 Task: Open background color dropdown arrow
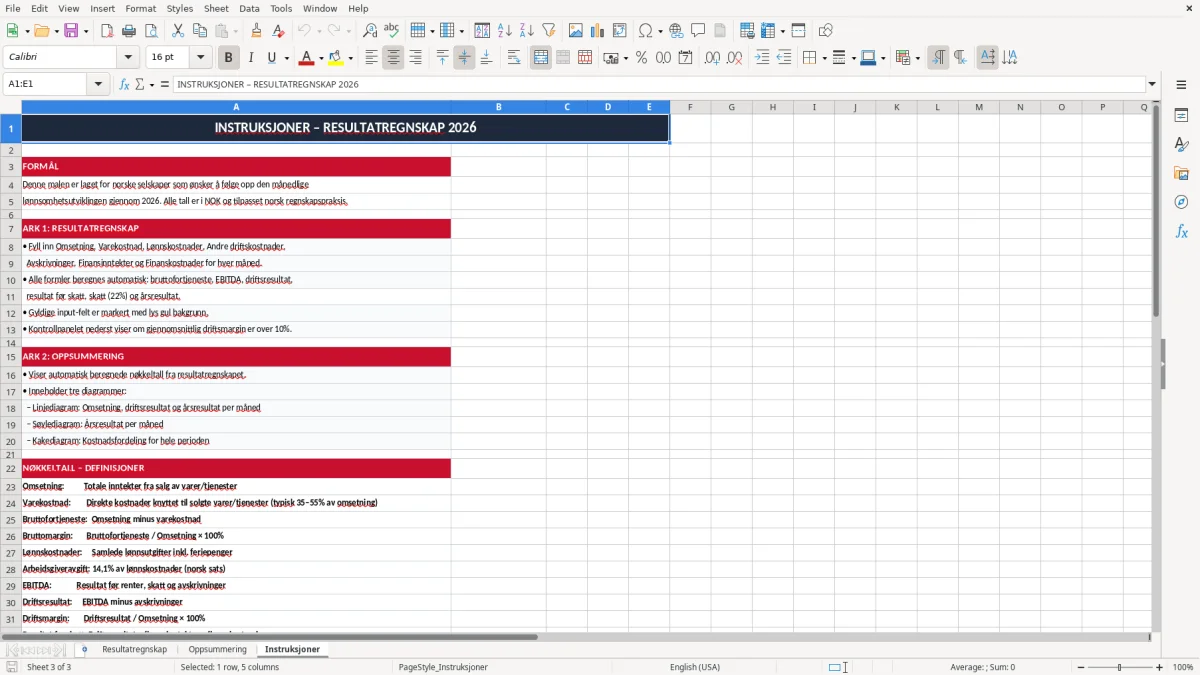tap(350, 58)
